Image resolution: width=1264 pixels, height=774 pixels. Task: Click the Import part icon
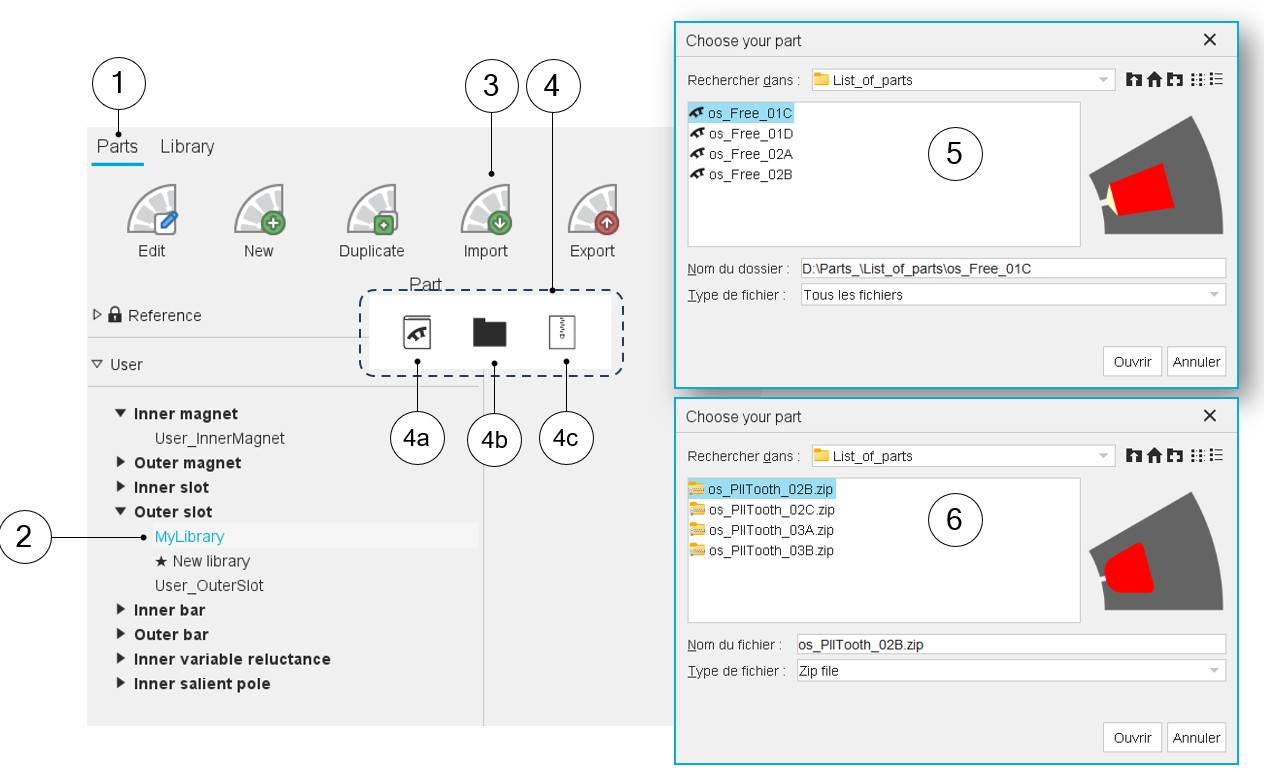point(486,209)
